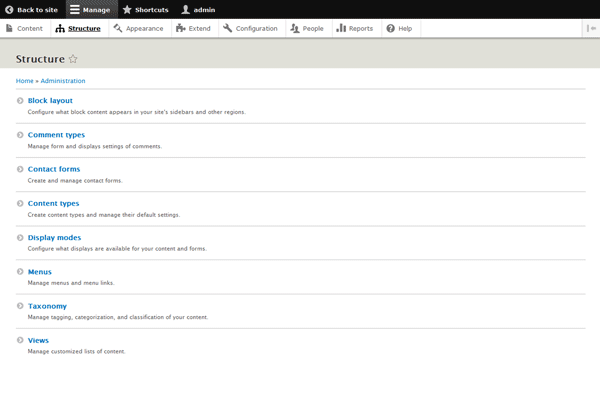
Task: Open the Configuration wrench menu item
Action: [x=250, y=28]
